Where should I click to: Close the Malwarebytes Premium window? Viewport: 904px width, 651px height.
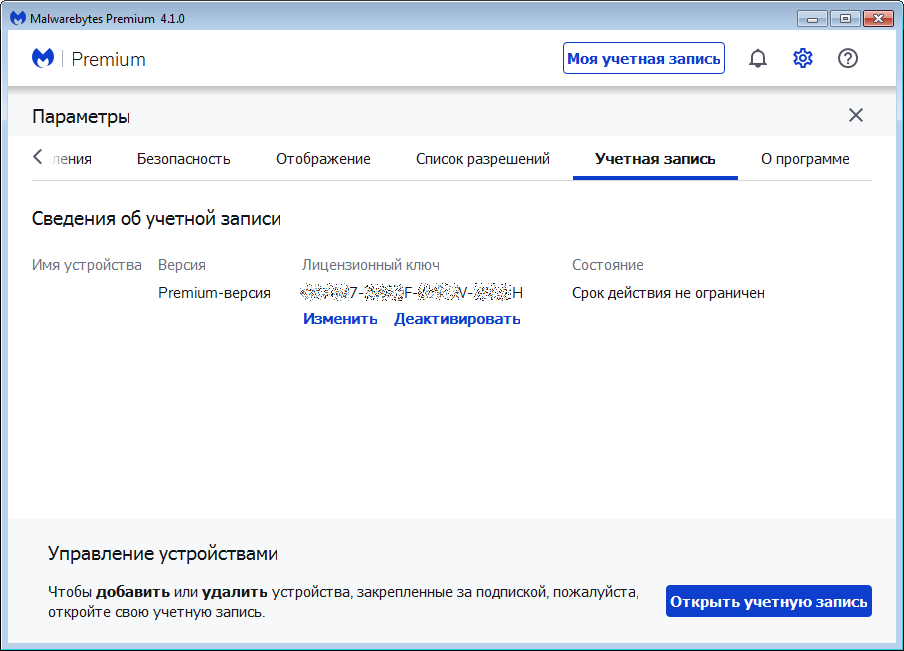[878, 18]
